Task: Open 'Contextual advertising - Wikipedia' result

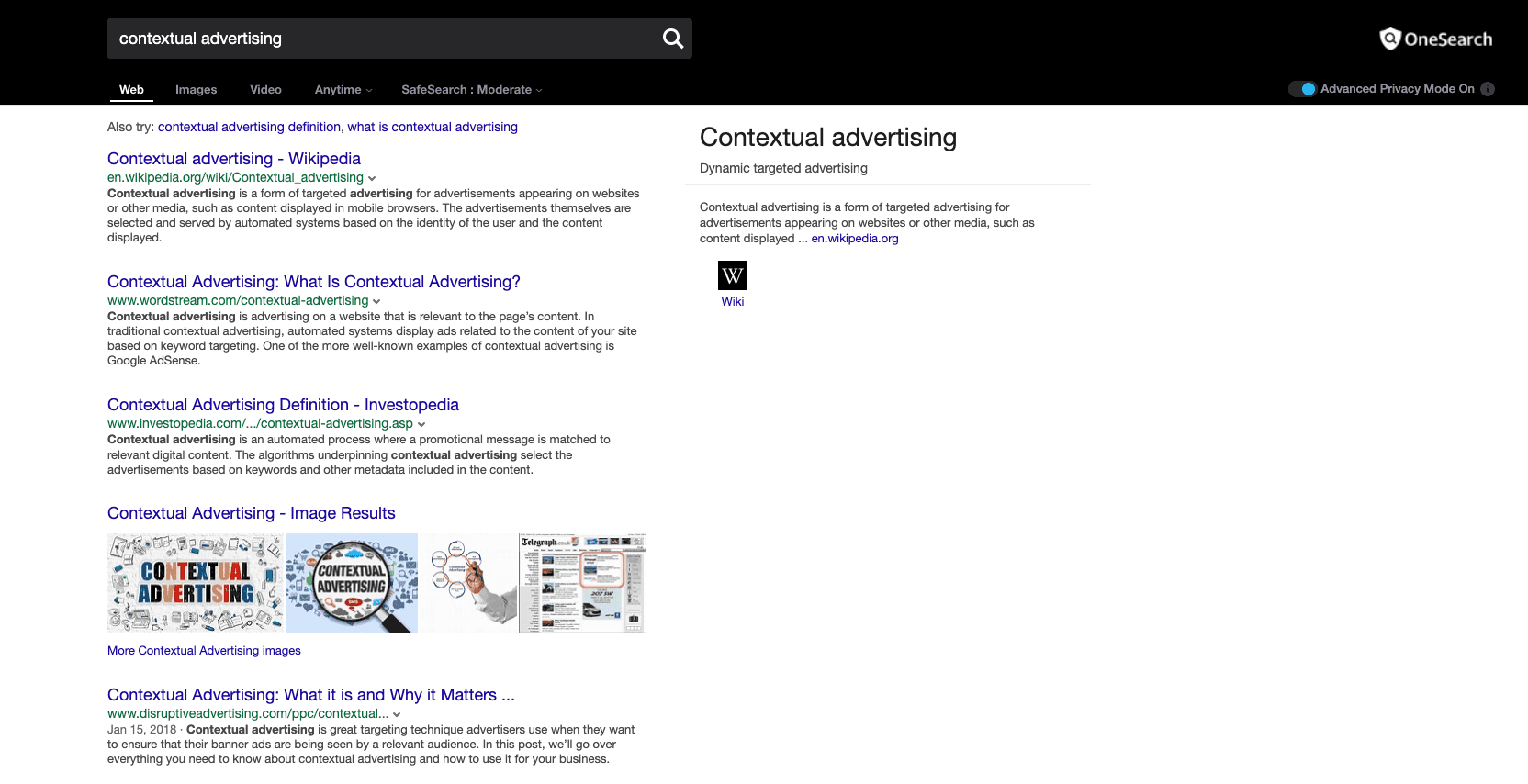Action: 234,159
